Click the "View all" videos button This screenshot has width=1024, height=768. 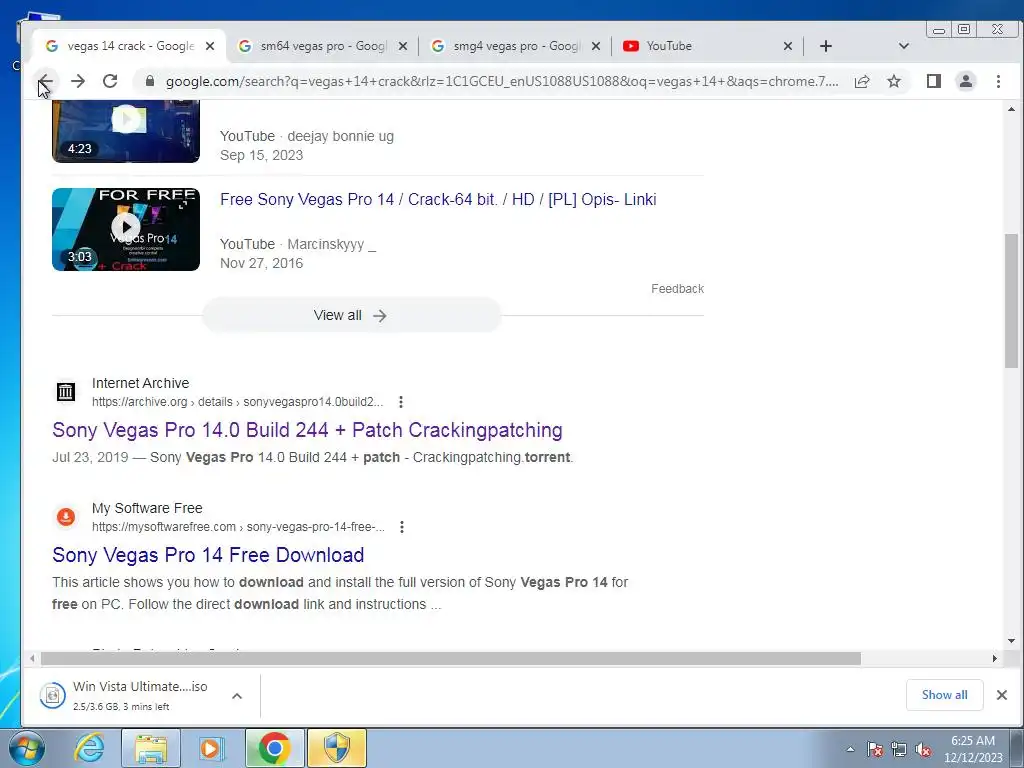351,315
